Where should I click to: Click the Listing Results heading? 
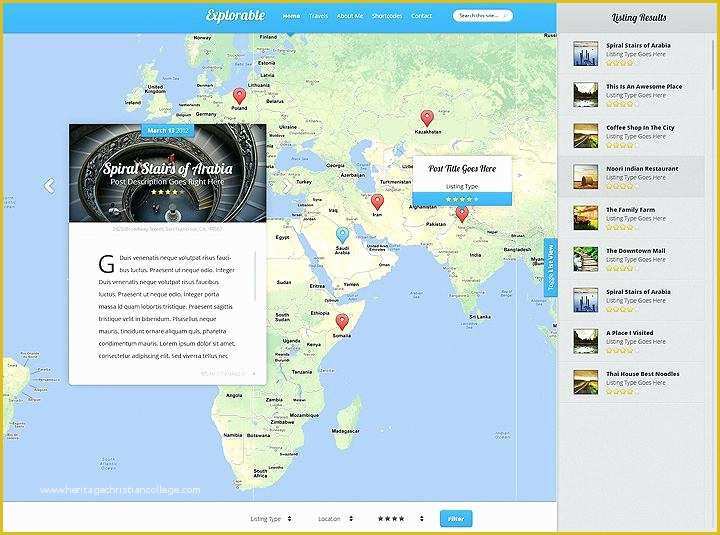click(x=639, y=17)
